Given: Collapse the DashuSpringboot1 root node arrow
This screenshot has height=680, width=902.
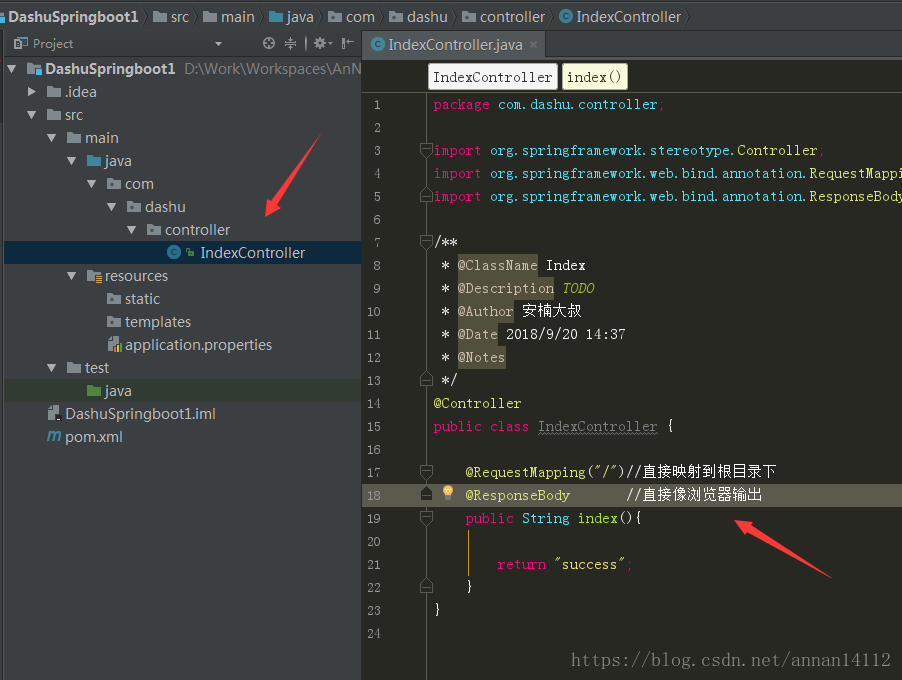Looking at the screenshot, I should 12,69.
